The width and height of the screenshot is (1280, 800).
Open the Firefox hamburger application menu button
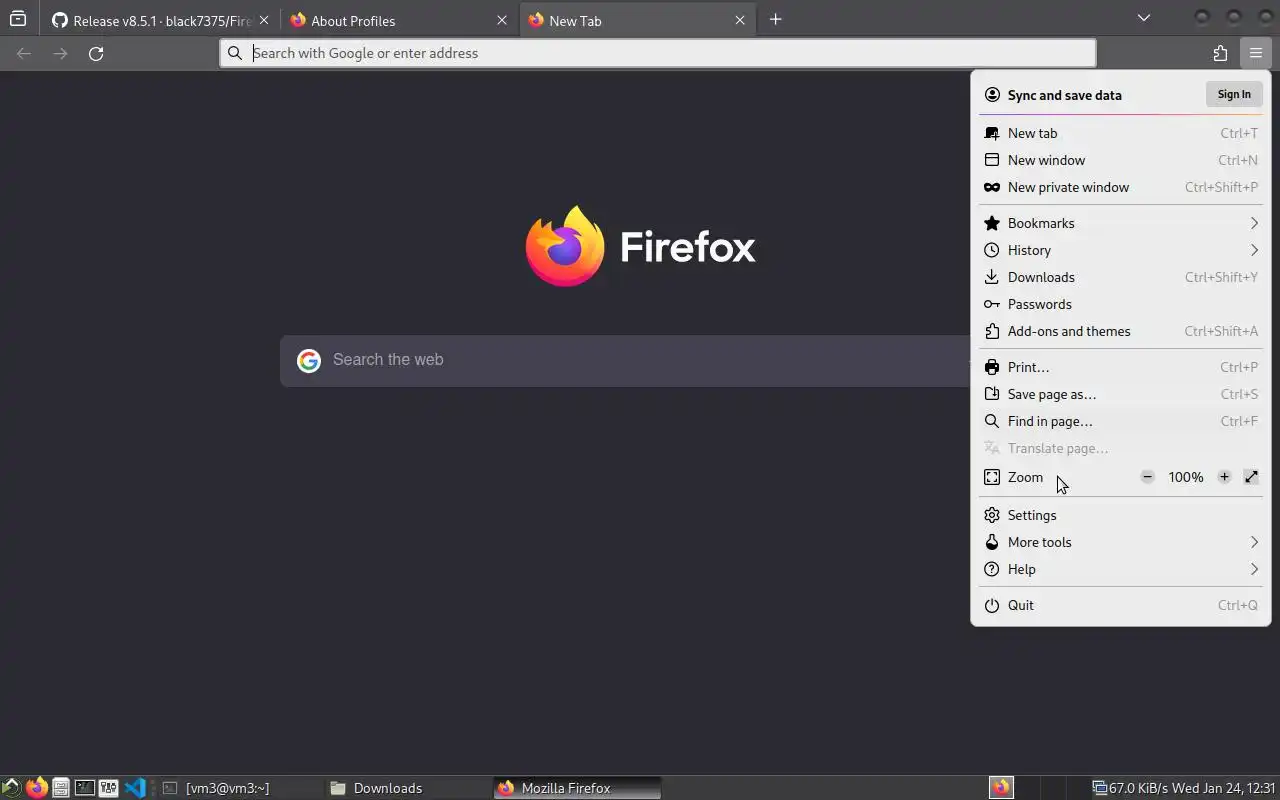pos(1255,53)
